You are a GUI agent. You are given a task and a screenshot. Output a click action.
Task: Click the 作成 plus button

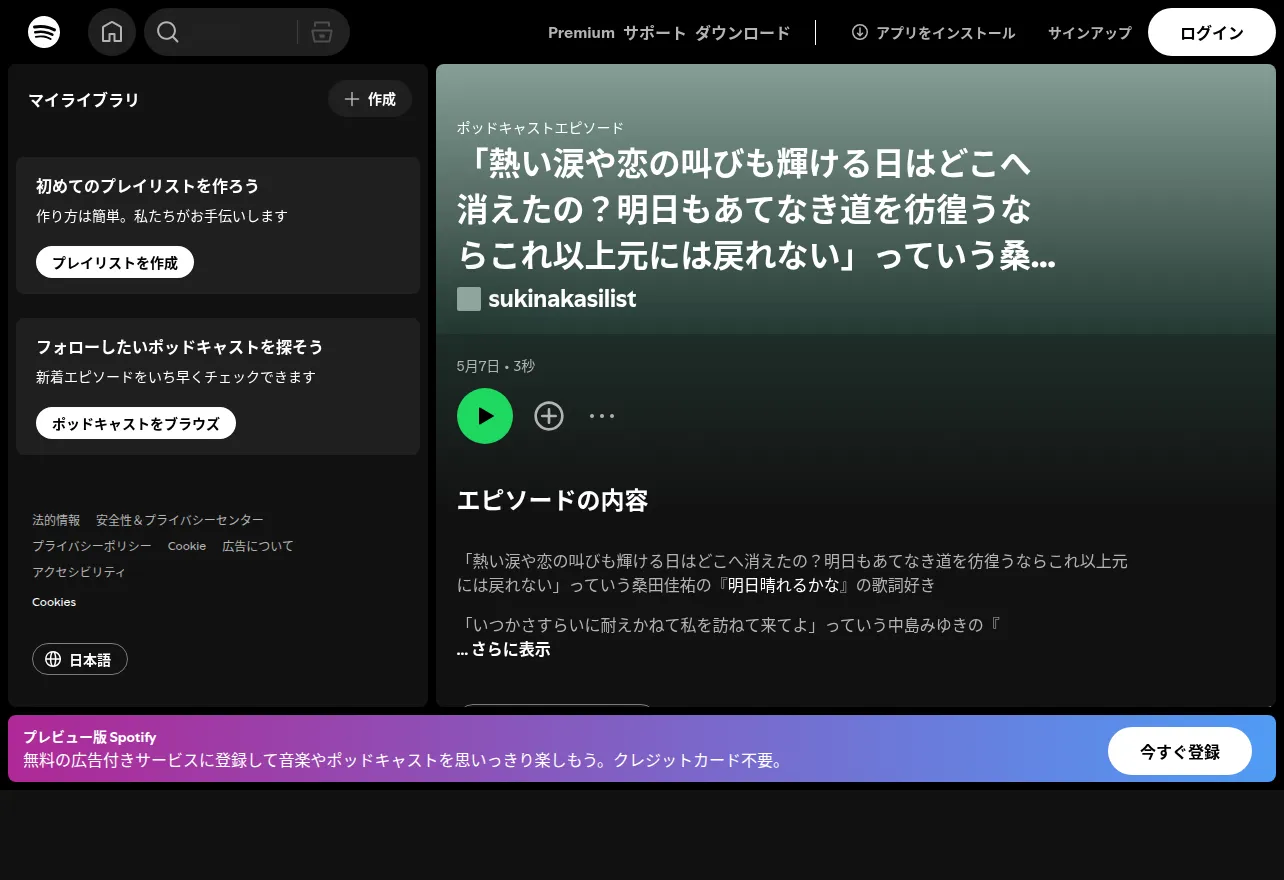[x=370, y=99]
